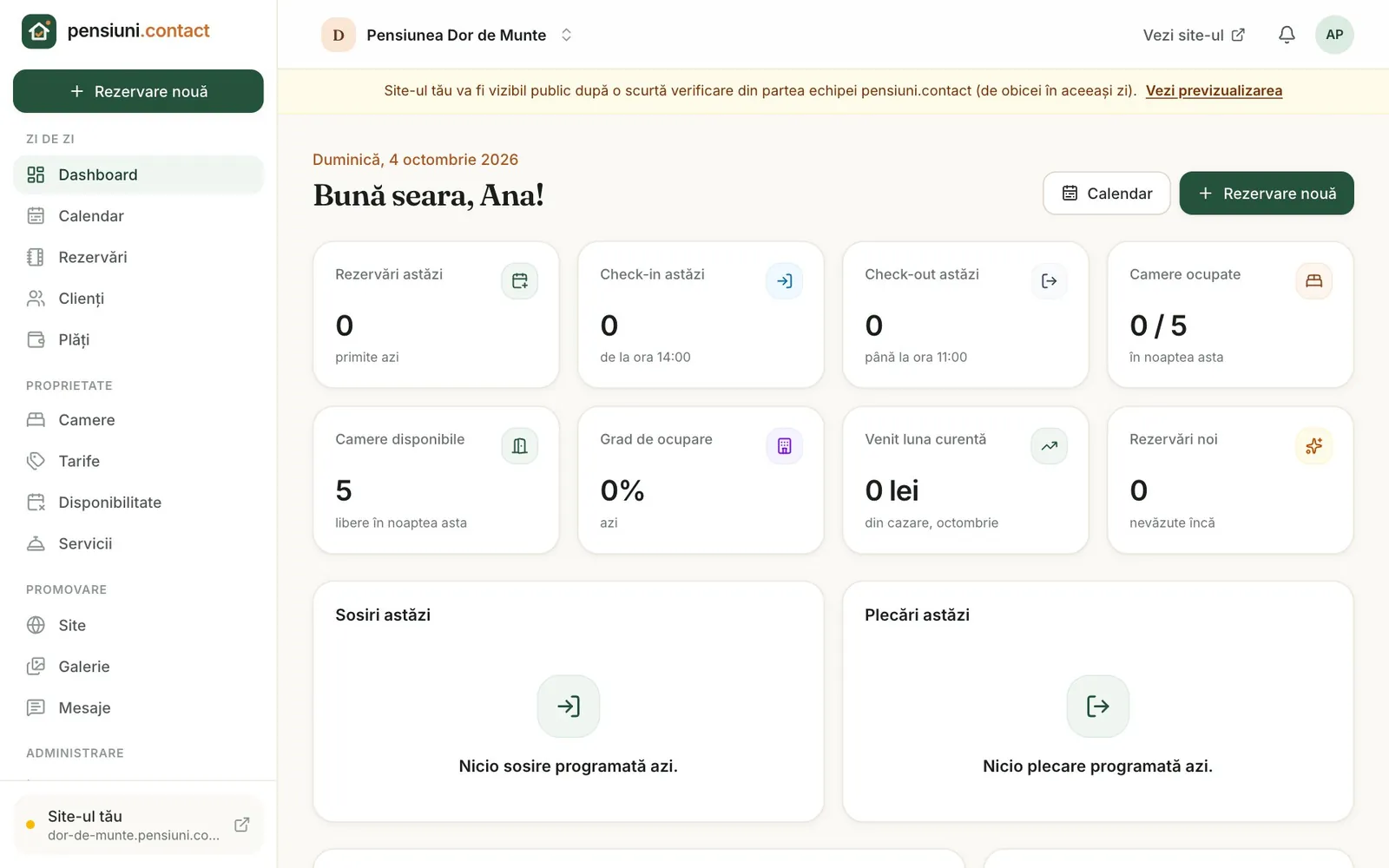
Task: Click the header Rezervare nouă button beside Calendar
Action: point(1267,193)
